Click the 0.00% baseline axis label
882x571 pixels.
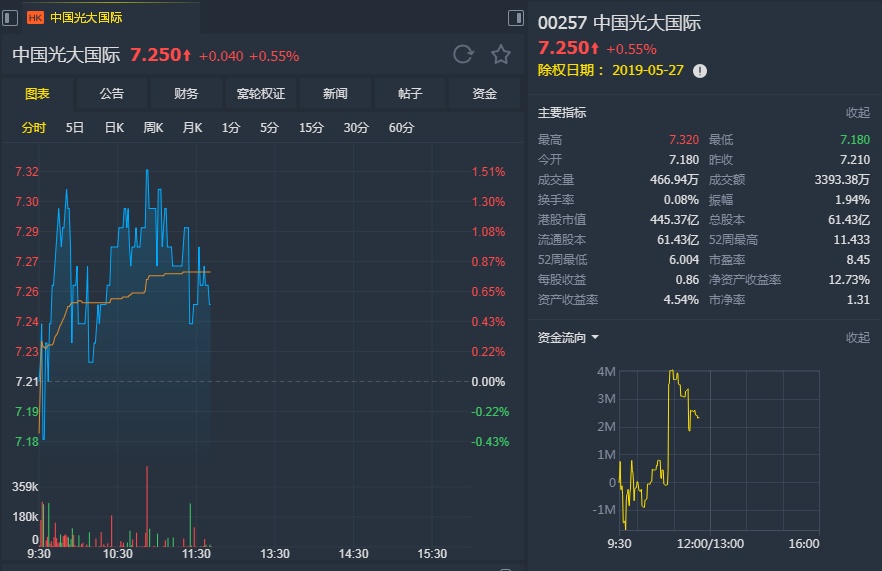(488, 381)
